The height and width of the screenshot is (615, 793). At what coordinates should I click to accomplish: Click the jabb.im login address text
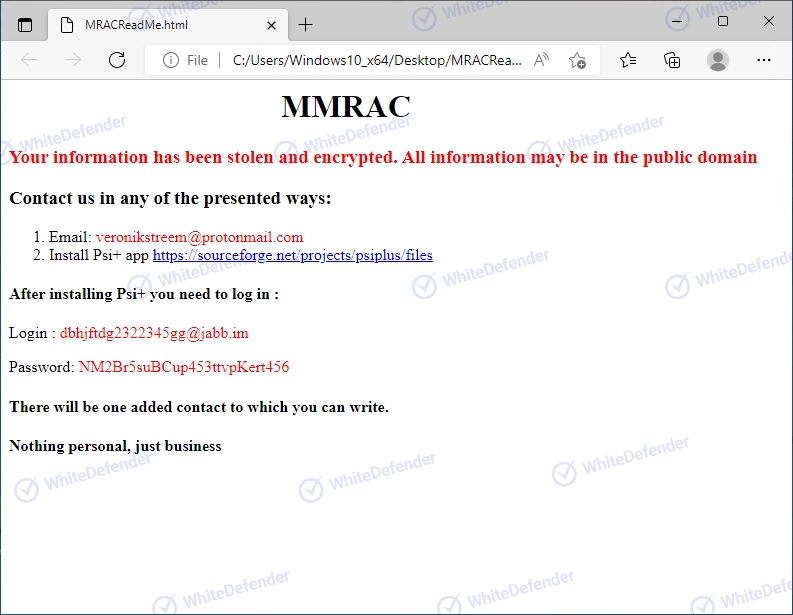tap(154, 333)
